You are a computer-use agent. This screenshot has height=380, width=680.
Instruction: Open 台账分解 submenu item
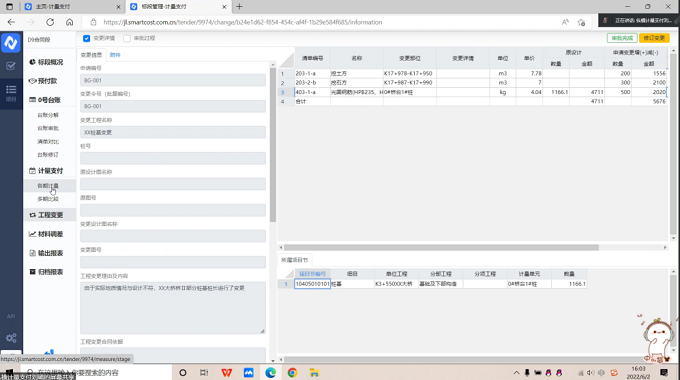[48, 115]
